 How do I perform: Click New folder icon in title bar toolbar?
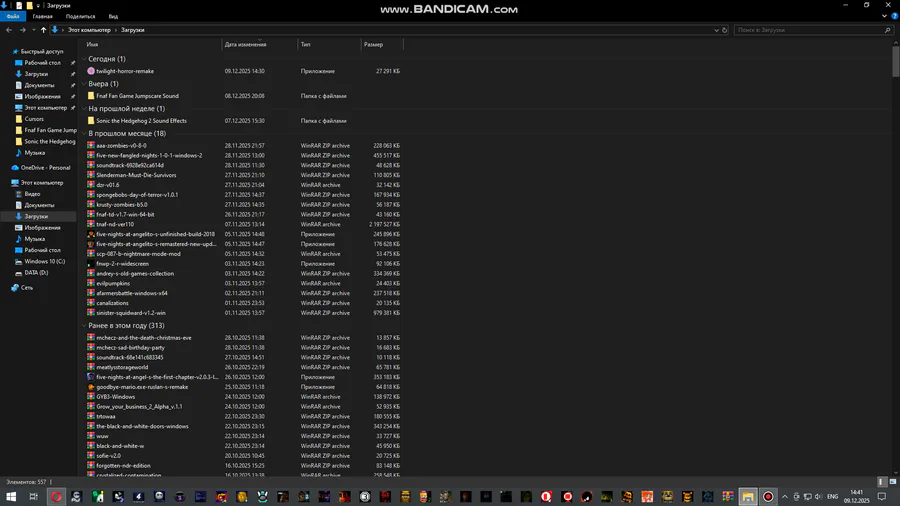click(x=29, y=5)
